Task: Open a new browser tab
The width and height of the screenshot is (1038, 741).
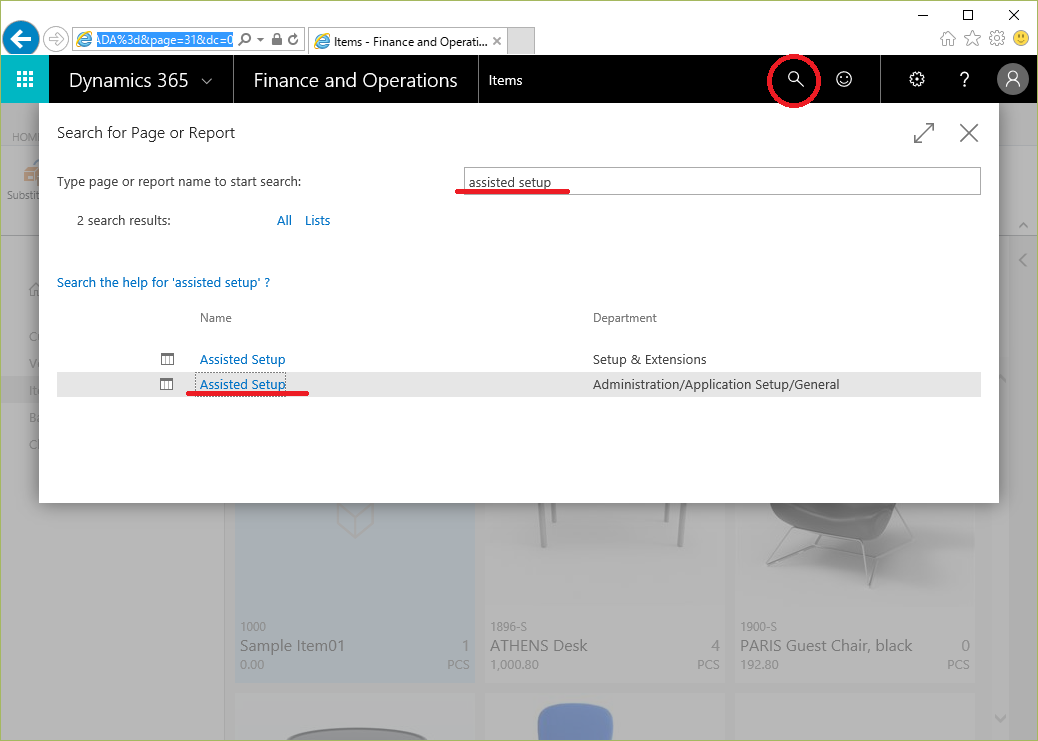Action: coord(521,41)
